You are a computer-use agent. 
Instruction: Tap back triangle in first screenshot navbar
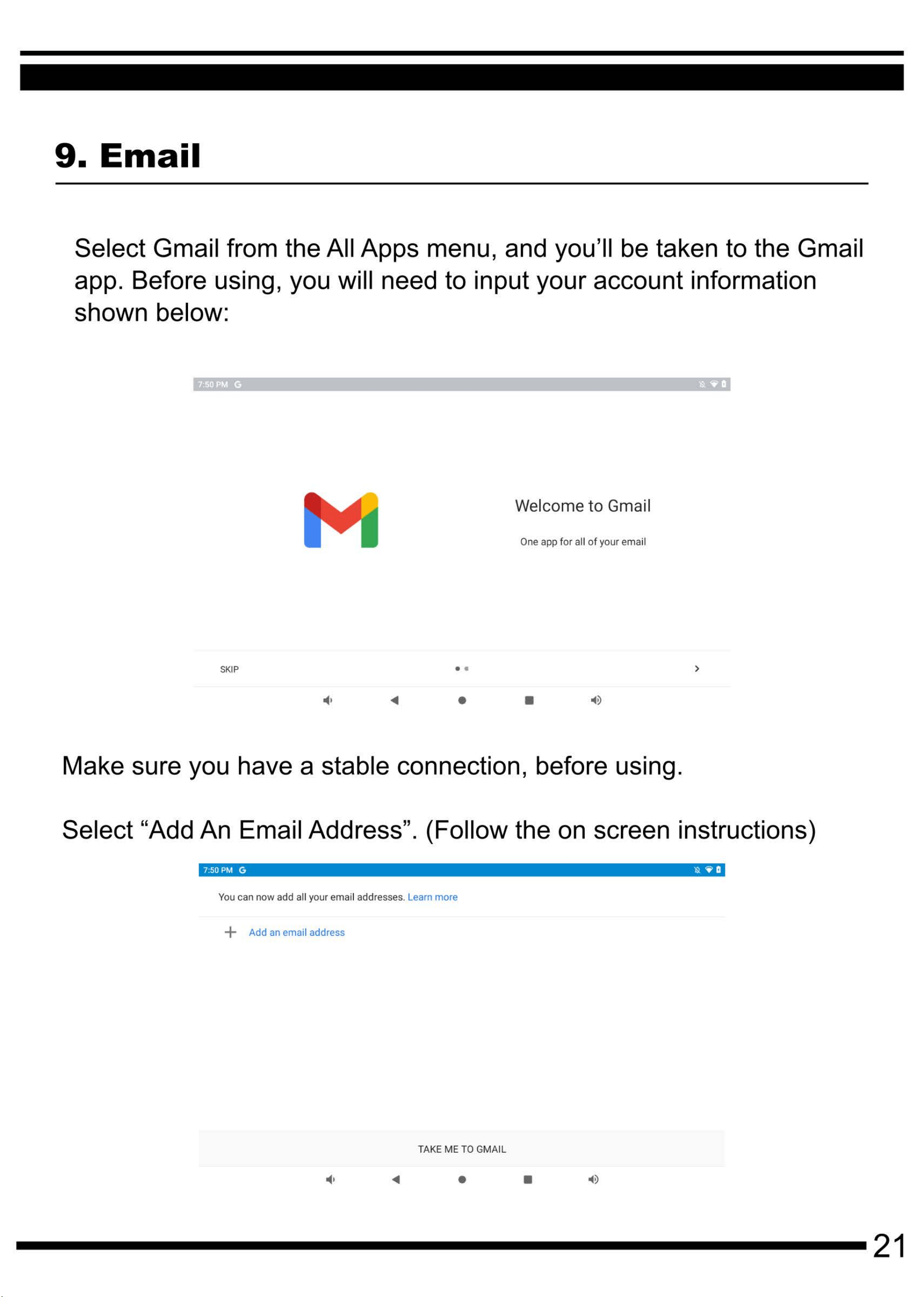tap(394, 700)
